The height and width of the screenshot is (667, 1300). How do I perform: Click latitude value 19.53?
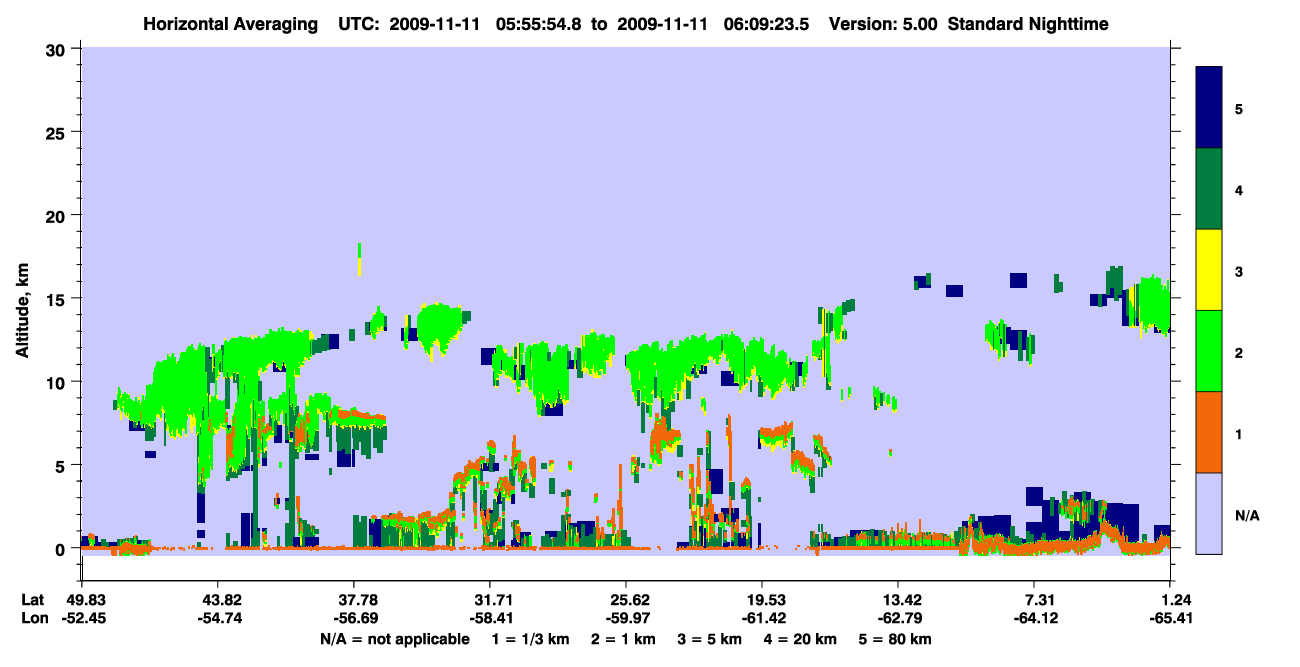pos(762,600)
